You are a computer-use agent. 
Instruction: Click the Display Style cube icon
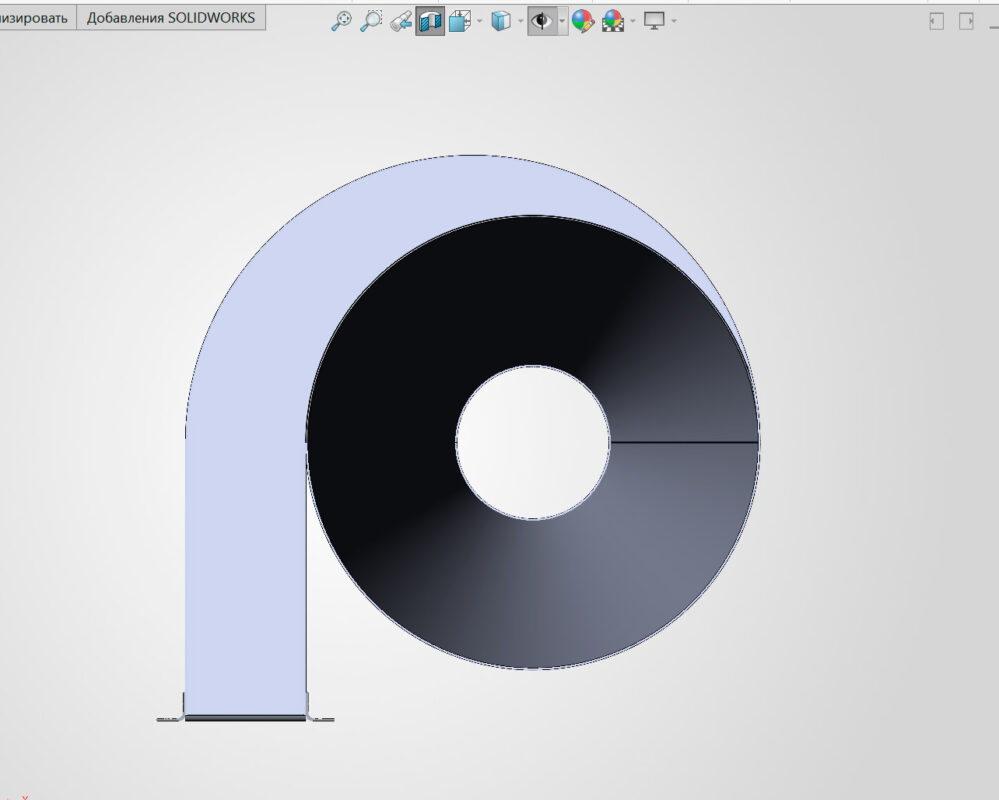[501, 21]
